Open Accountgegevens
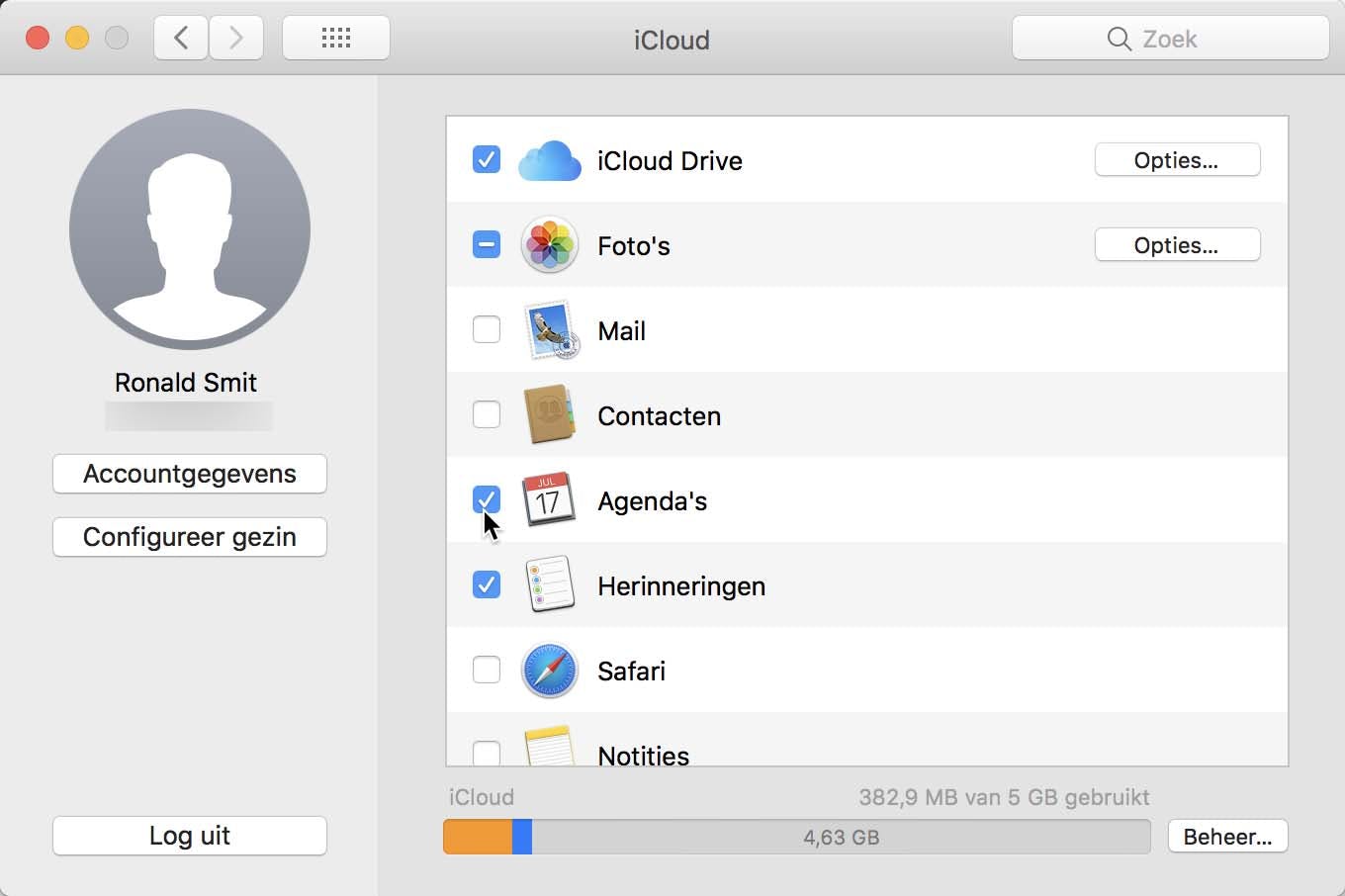 click(190, 474)
